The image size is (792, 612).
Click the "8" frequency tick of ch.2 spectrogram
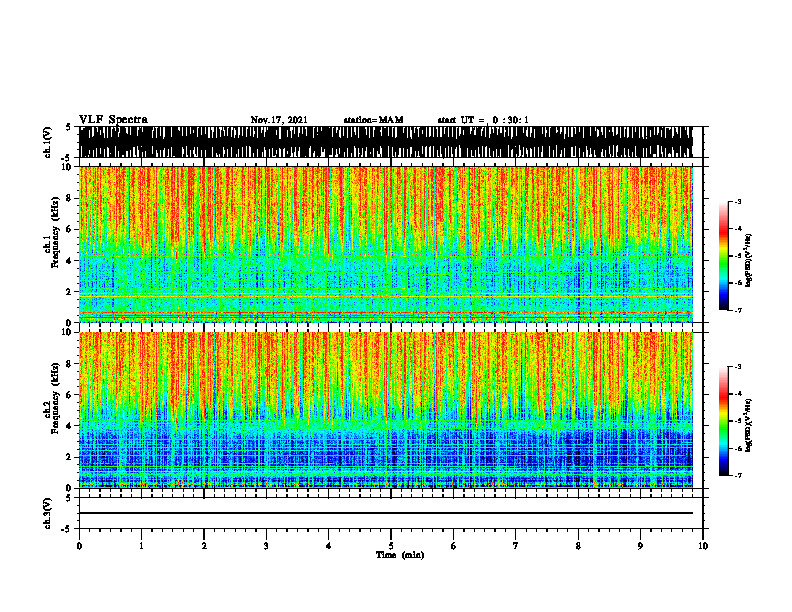[x=70, y=364]
